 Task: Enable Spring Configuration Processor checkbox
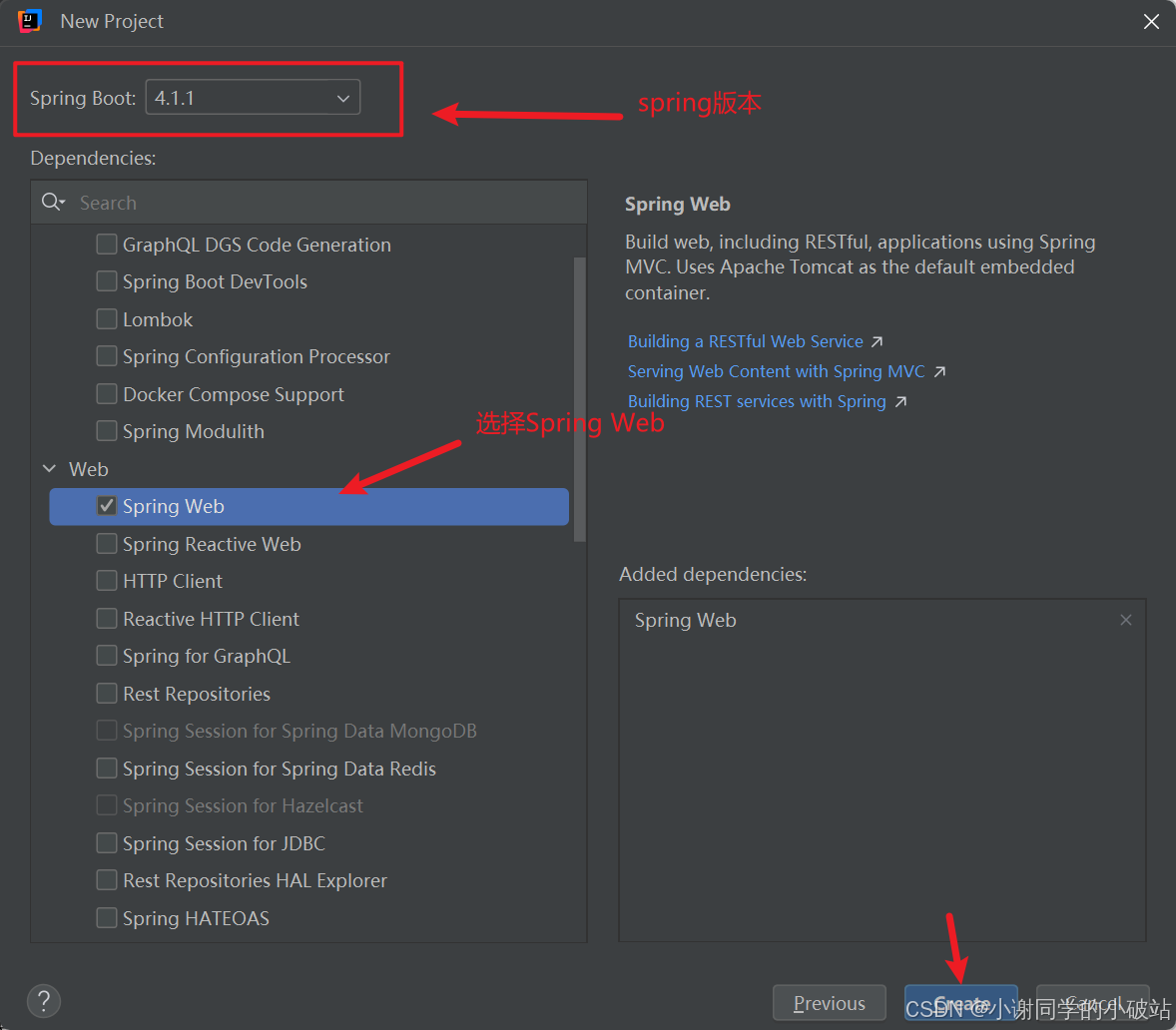(x=107, y=356)
